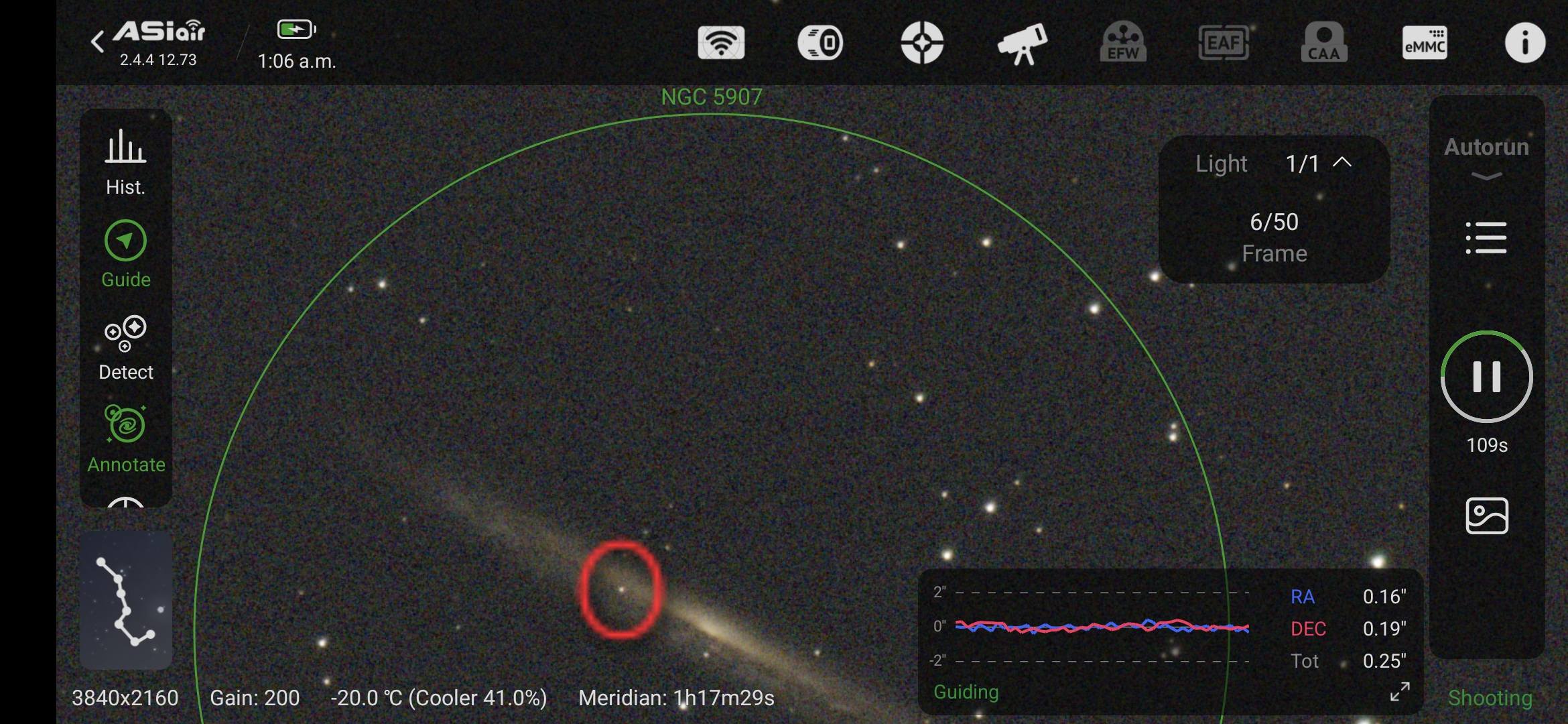Click the Gain: 200 status text

pyautogui.click(x=255, y=698)
